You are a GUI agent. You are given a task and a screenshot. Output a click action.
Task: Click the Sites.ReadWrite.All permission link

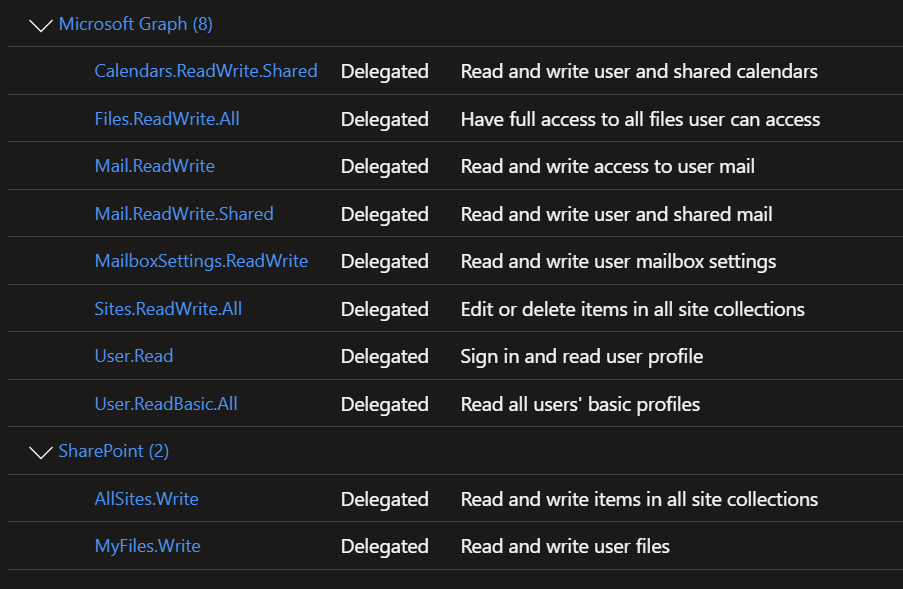tap(168, 309)
